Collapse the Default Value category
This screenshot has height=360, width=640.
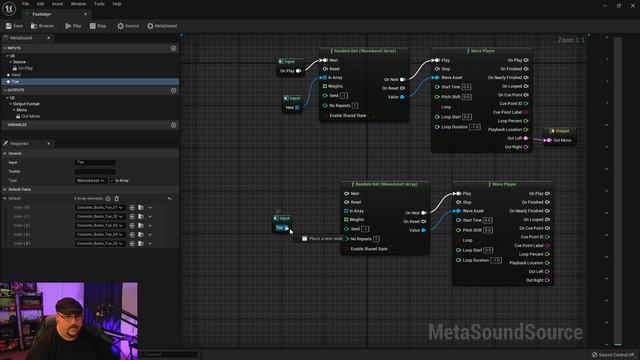[5, 189]
